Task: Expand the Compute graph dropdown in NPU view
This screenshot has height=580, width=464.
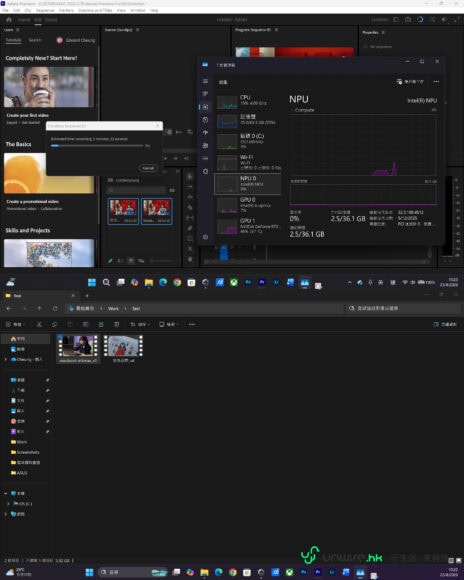Action: click(x=303, y=110)
